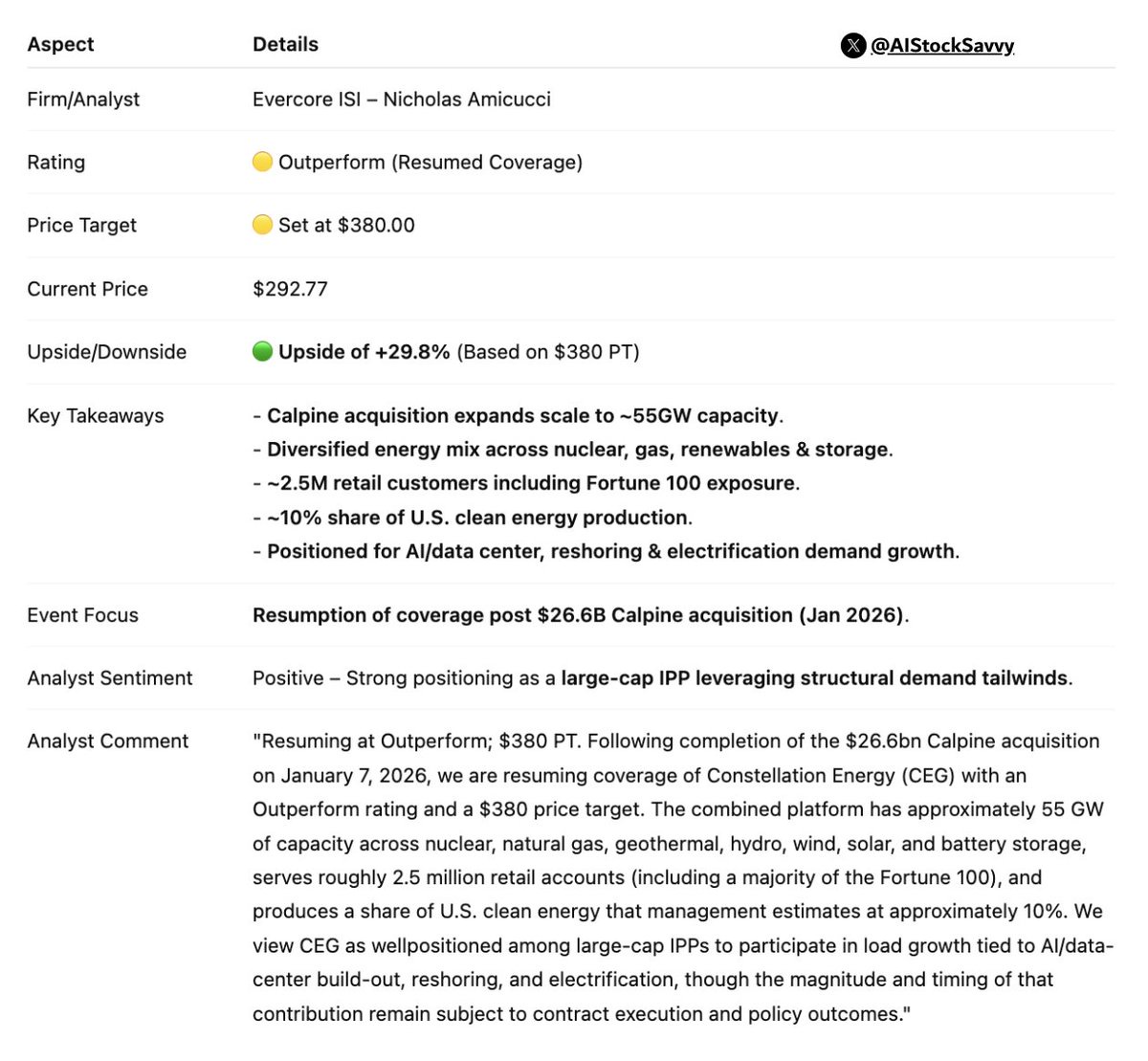Click the Calpine acquisition expands scale takeaway
This screenshot has height=1061, width=1148.
521,415
